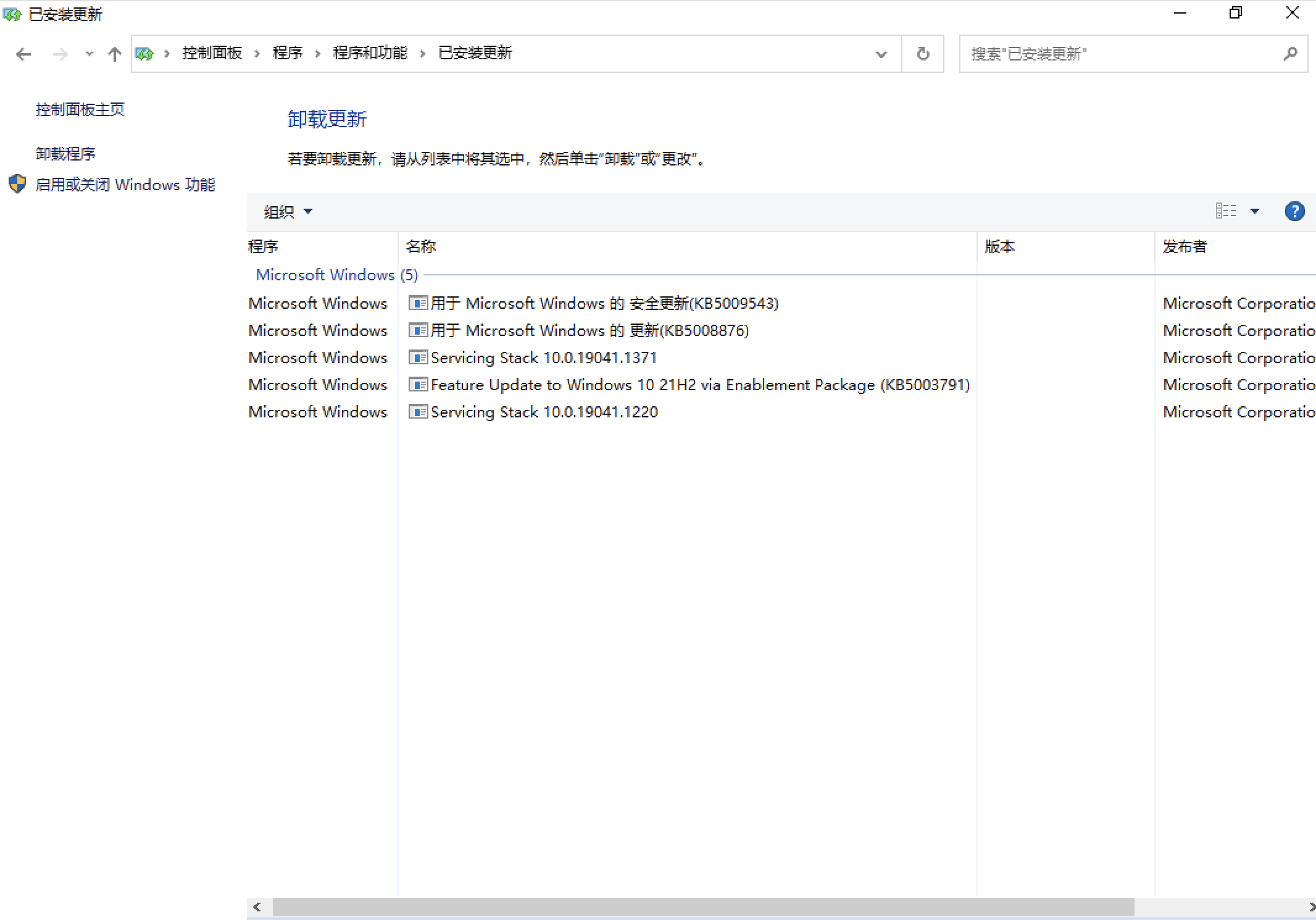Open the 卸载程序 link
Screen dimensions: 1316x920
pos(65,154)
